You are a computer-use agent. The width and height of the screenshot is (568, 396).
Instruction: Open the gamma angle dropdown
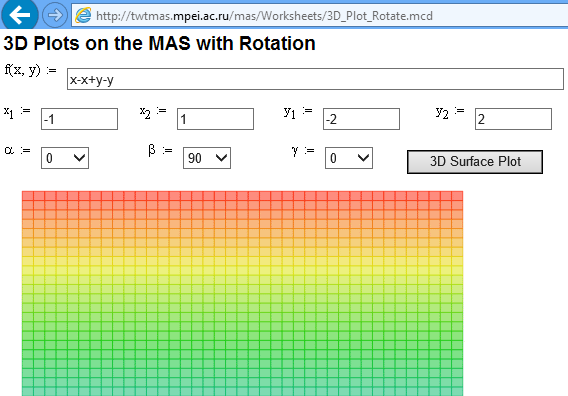click(349, 158)
